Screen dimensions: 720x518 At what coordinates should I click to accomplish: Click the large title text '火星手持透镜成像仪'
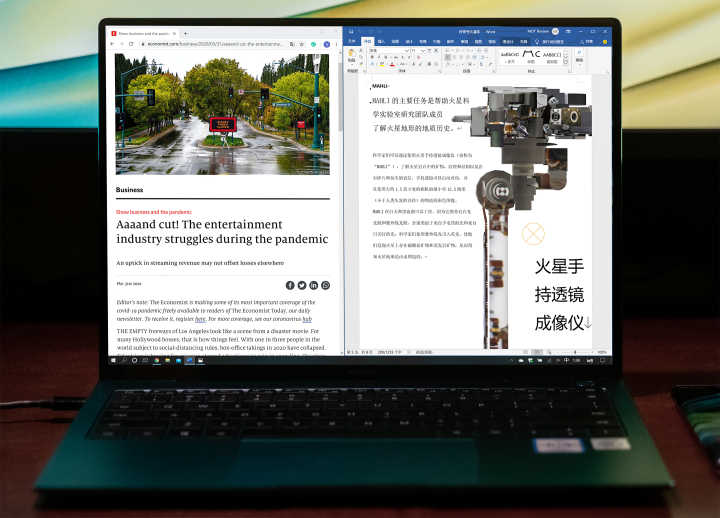tap(559, 294)
